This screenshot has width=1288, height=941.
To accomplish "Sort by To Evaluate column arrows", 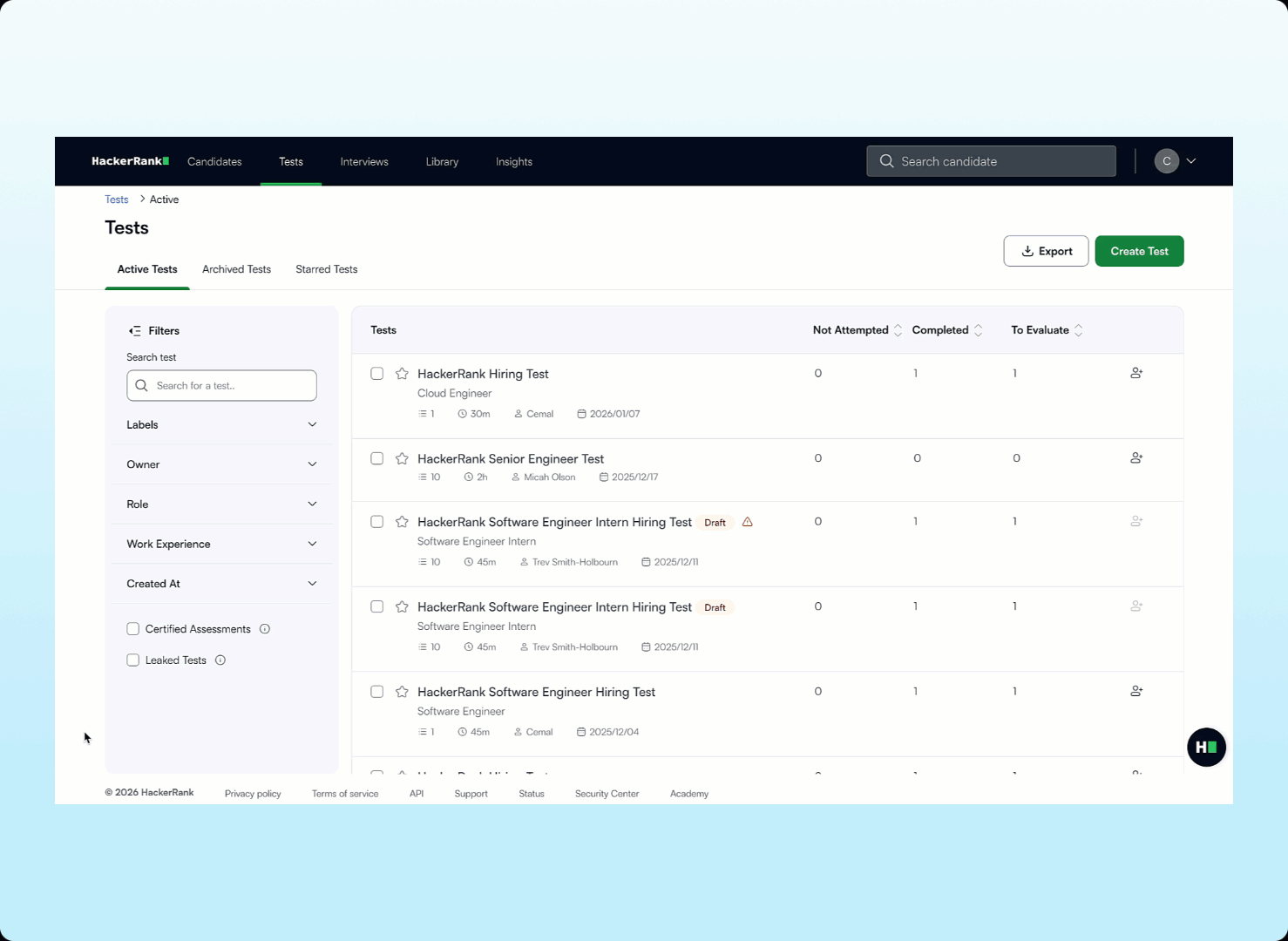I will point(1078,330).
